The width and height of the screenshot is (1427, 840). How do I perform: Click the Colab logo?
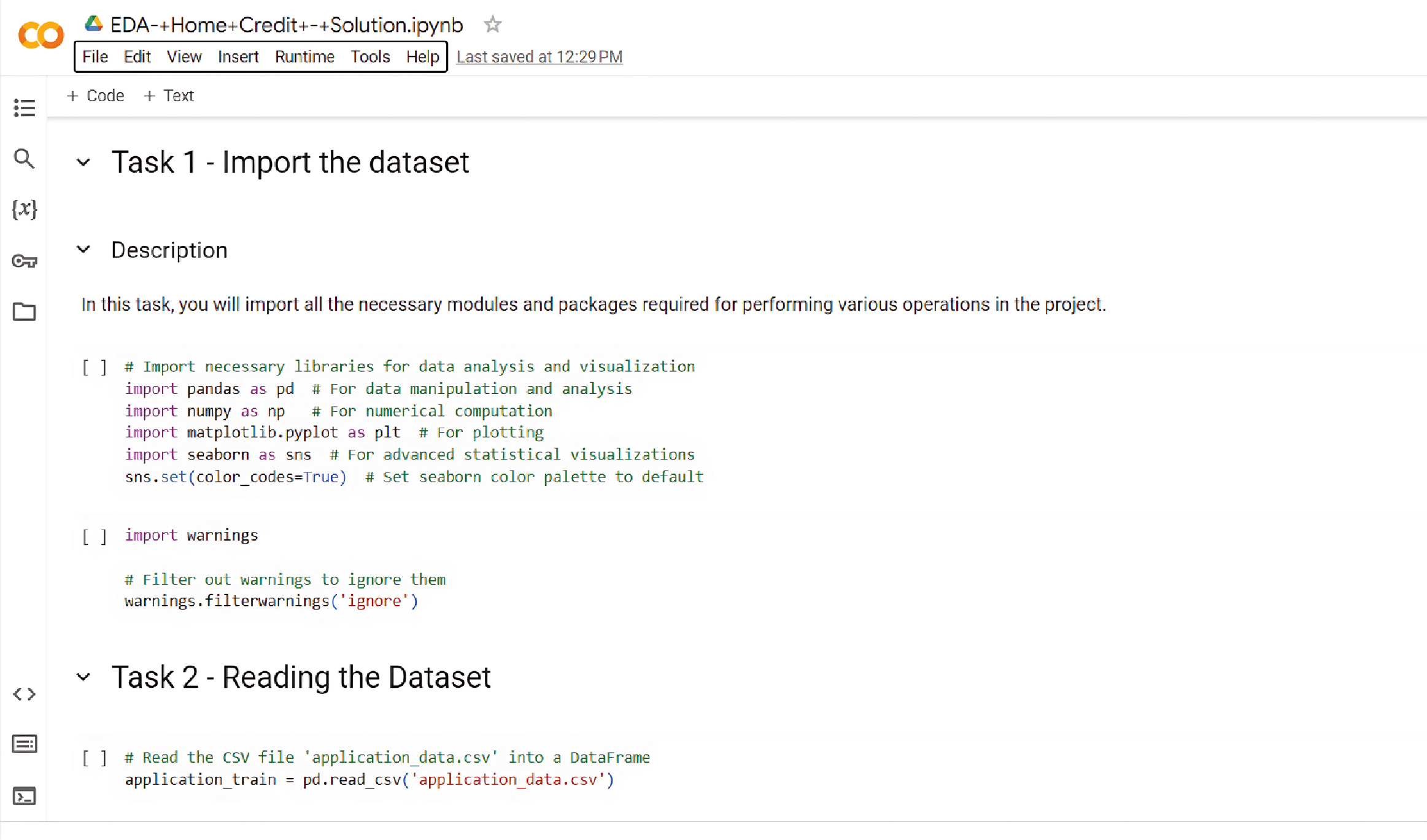(41, 35)
